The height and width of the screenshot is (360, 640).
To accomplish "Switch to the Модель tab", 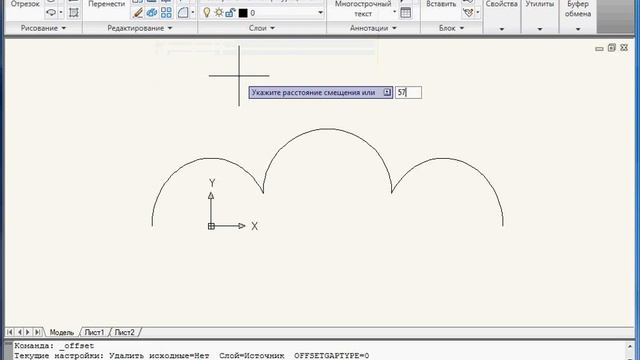I will (61, 332).
